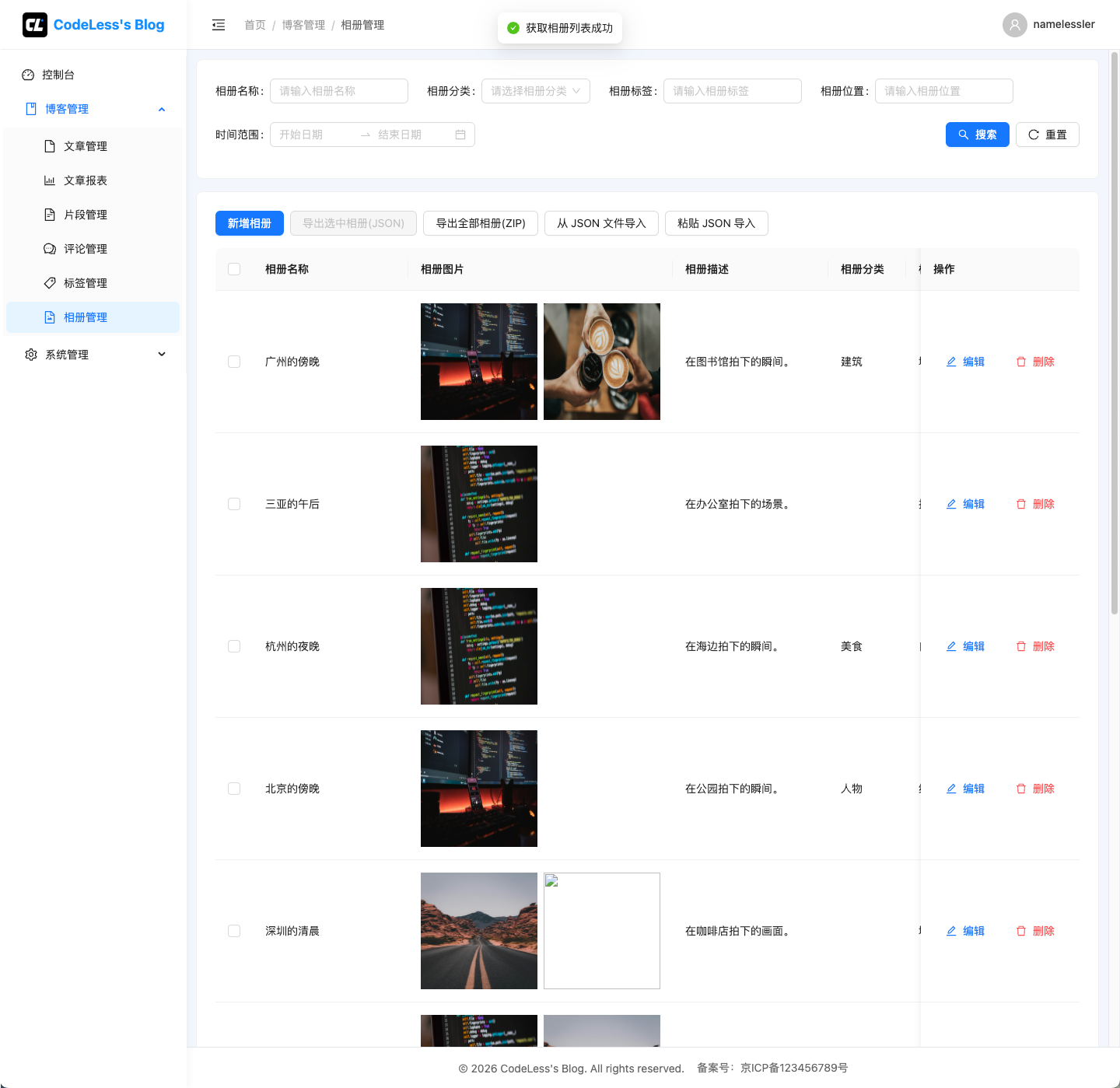The height and width of the screenshot is (1088, 1120).
Task: Expand the 系统管理 submenu
Action: tap(93, 355)
